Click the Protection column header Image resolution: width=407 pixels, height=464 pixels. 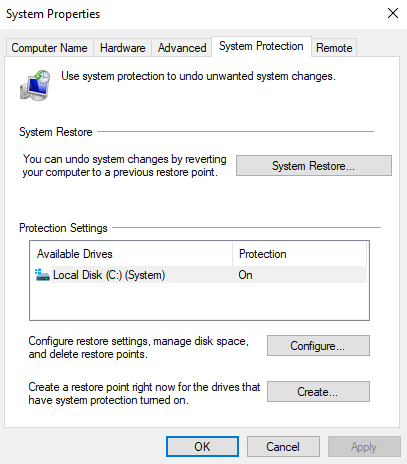coord(299,254)
